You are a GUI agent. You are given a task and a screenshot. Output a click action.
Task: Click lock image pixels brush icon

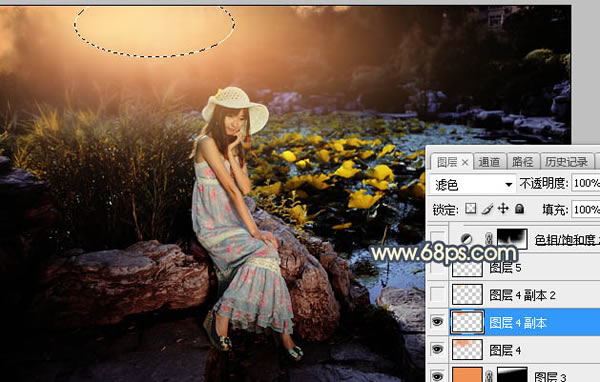[x=487, y=209]
